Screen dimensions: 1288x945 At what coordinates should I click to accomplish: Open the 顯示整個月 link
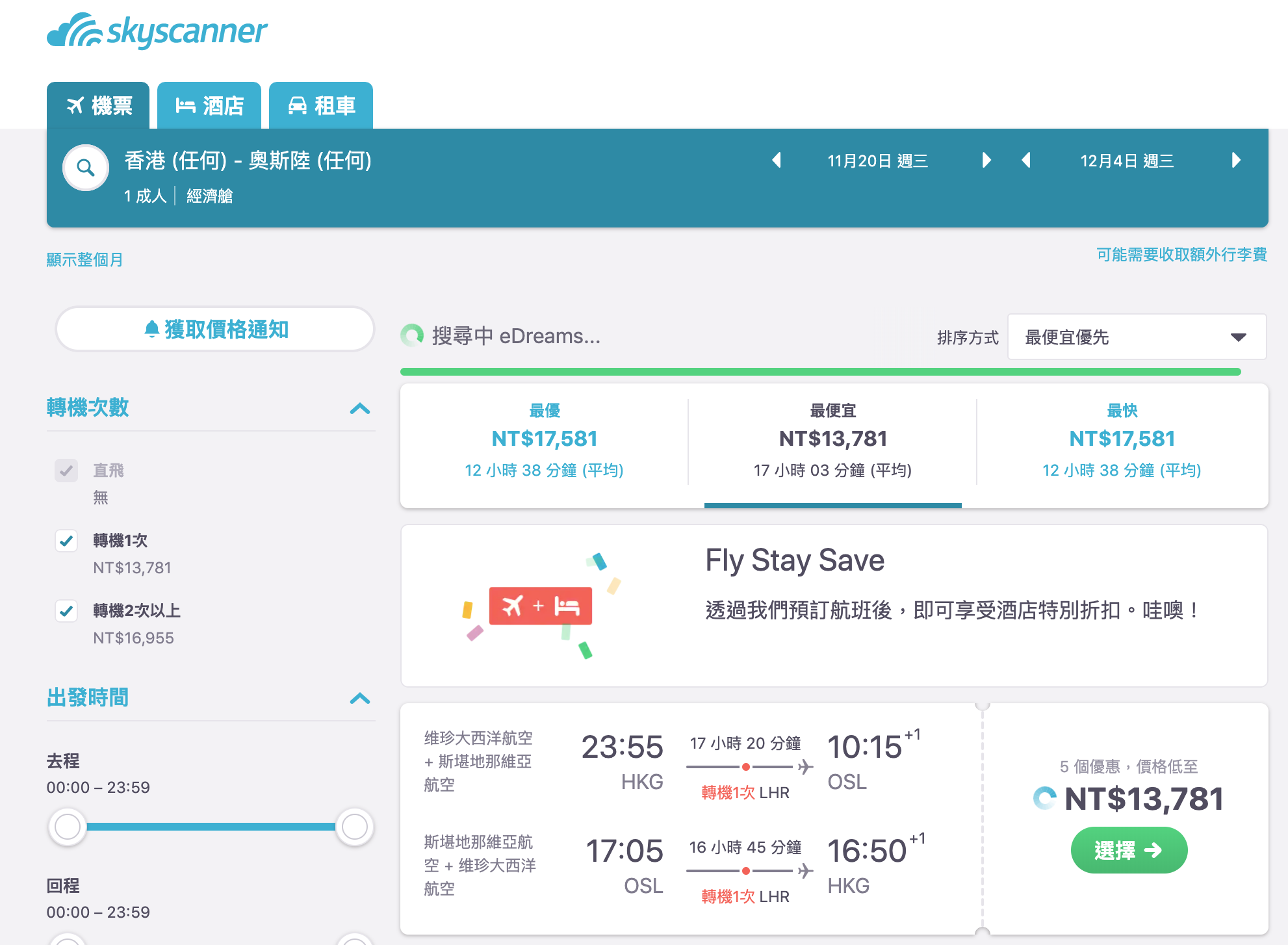pyautogui.click(x=84, y=259)
